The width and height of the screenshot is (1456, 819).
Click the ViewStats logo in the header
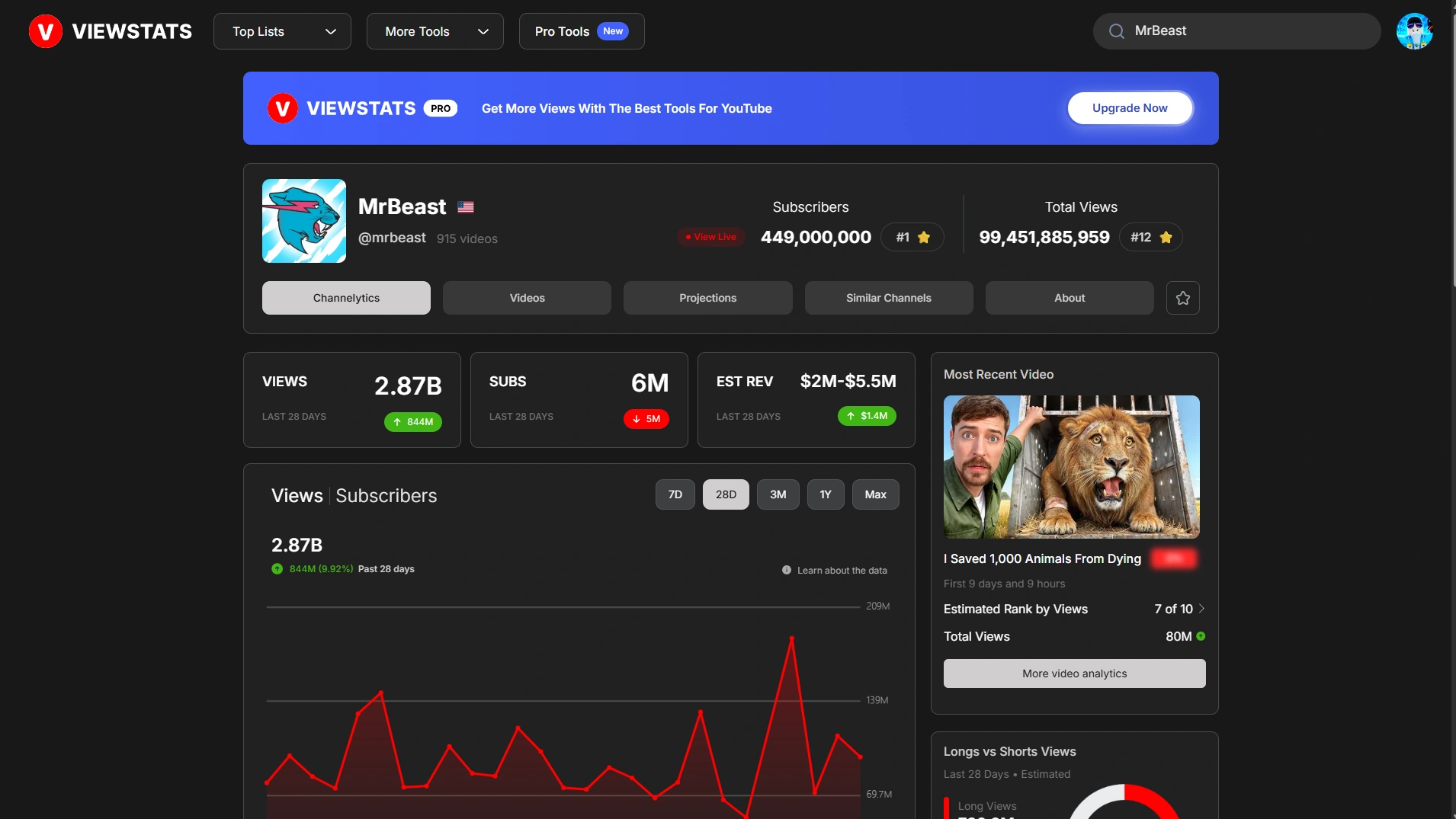coord(111,31)
